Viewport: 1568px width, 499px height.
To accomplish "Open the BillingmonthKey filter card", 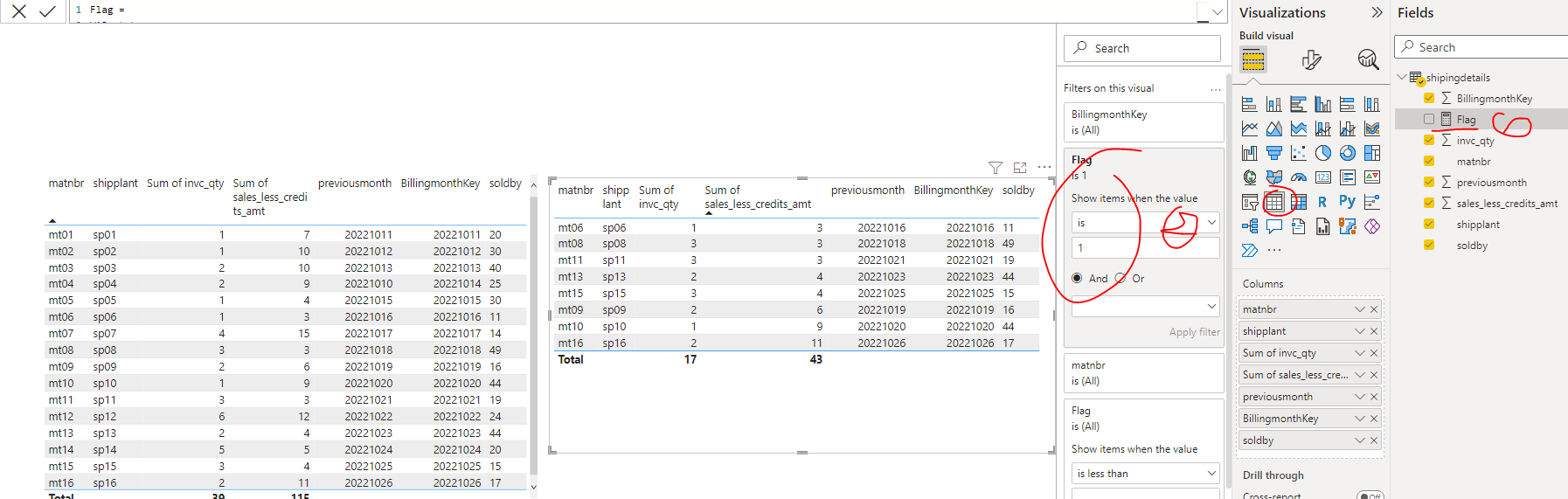I will tap(1144, 122).
